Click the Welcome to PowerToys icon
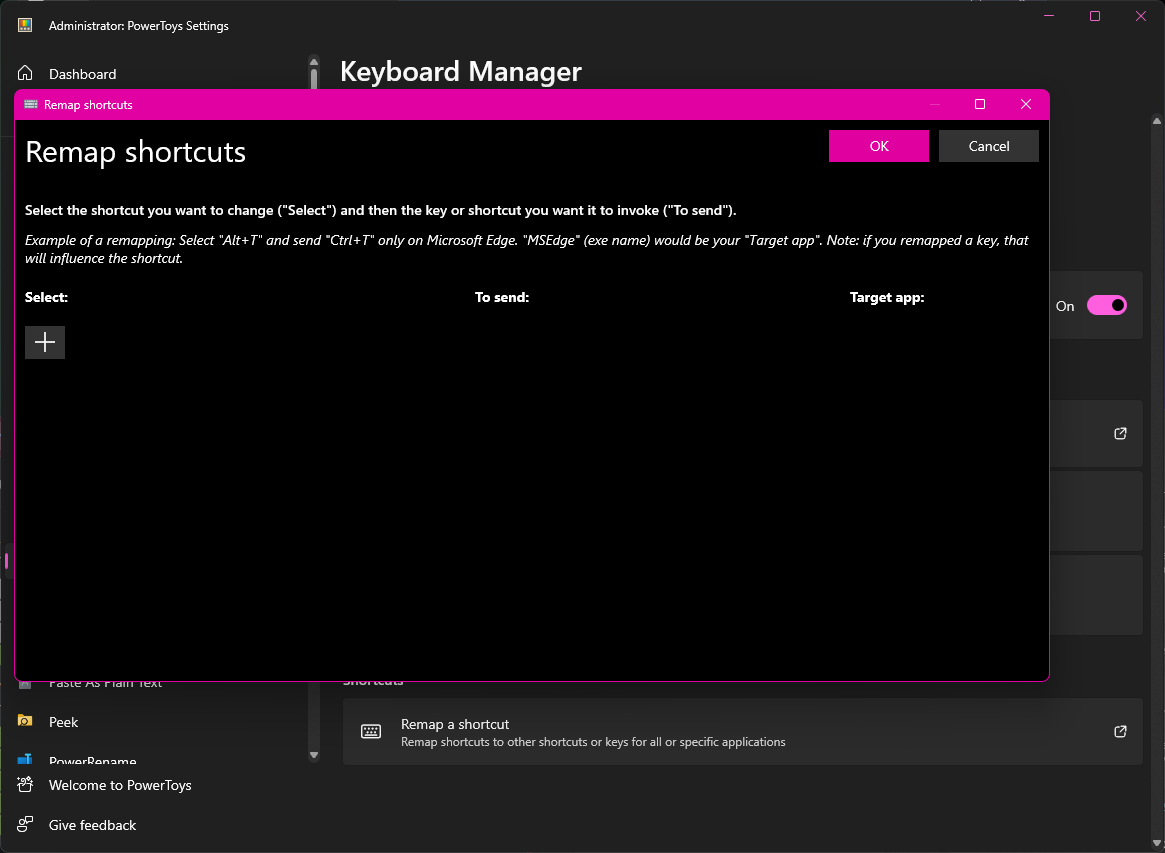 click(x=26, y=785)
